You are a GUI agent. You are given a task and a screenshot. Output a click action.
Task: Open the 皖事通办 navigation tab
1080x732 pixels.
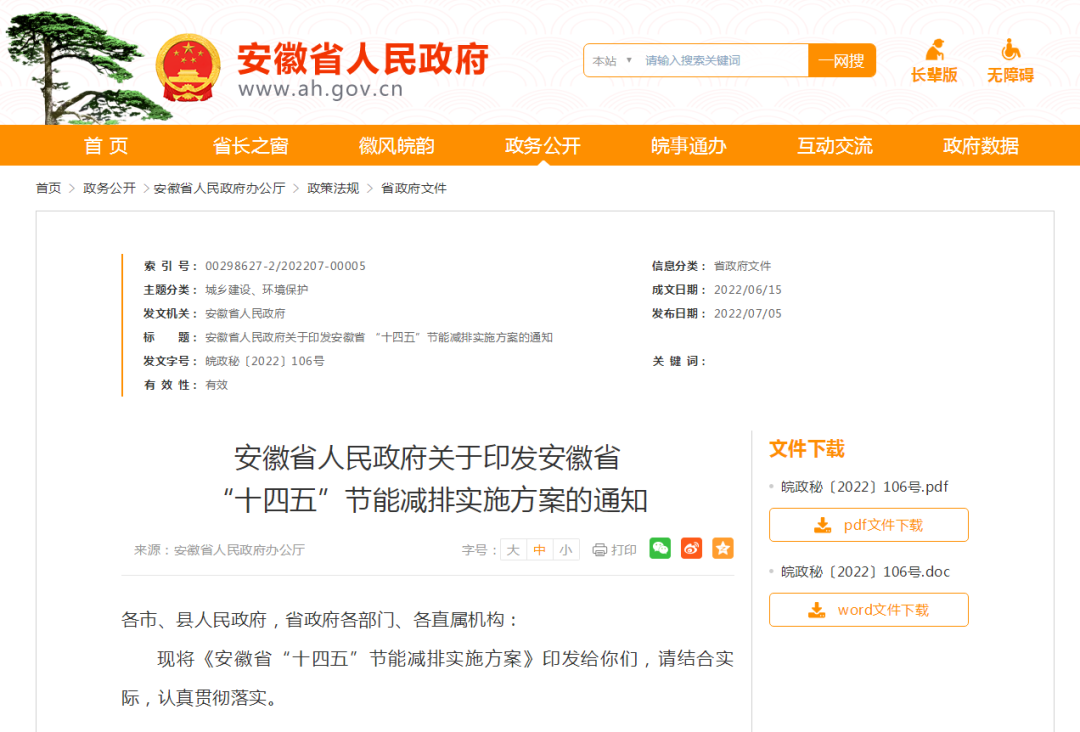(688, 146)
